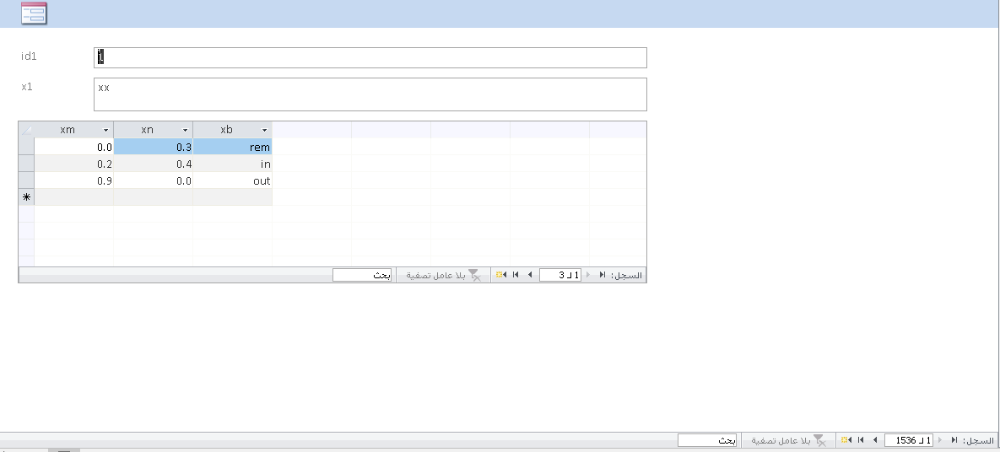
Task: Go to next record in subform navigator
Action: point(529,275)
